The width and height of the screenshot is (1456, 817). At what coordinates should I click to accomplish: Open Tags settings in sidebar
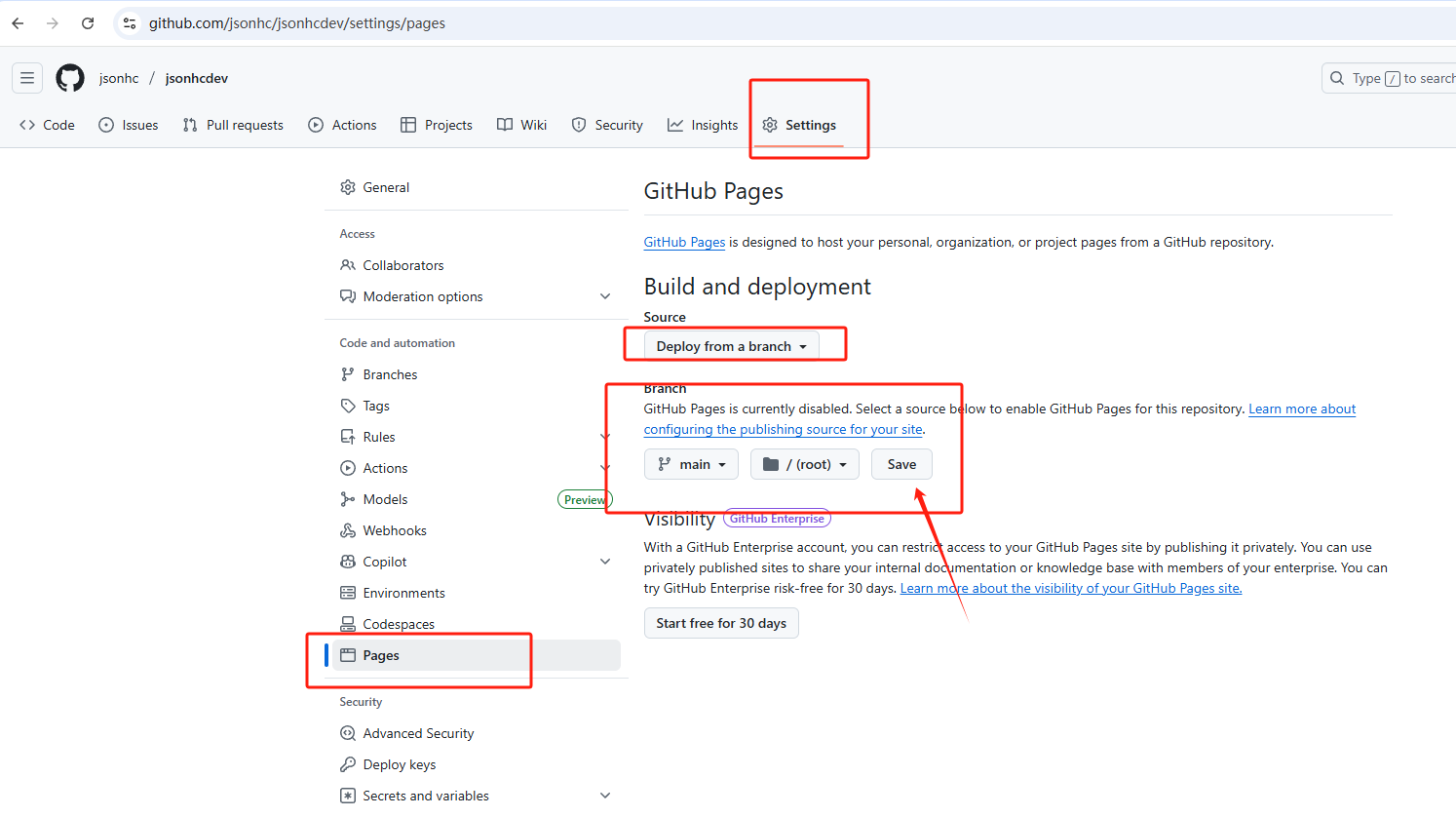(x=477, y=406)
